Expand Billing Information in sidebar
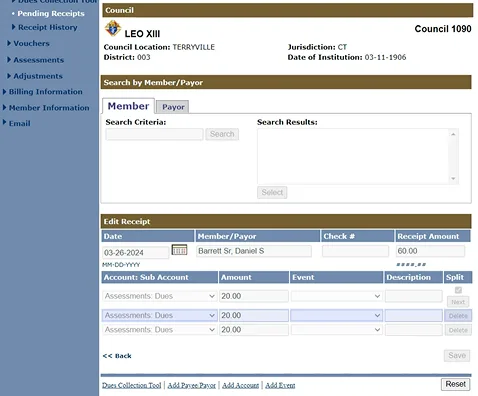The height and width of the screenshot is (396, 478). pos(42,92)
